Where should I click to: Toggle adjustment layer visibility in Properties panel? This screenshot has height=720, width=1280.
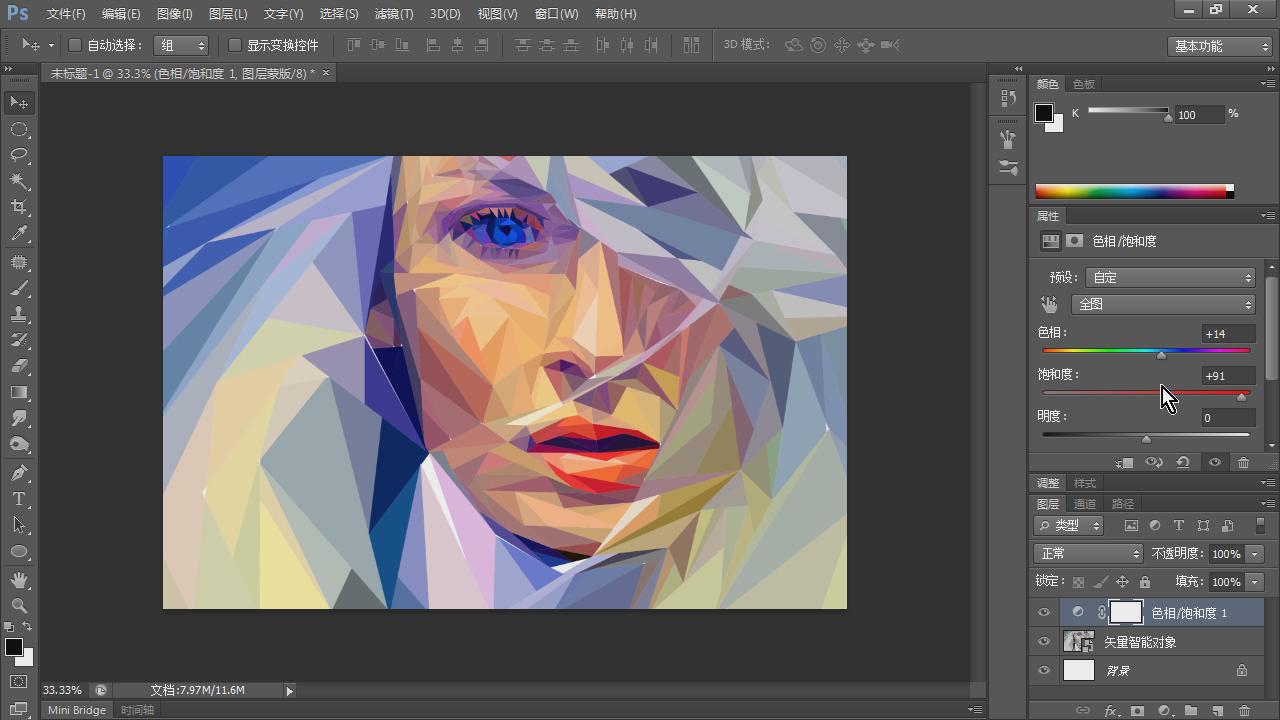[1215, 462]
